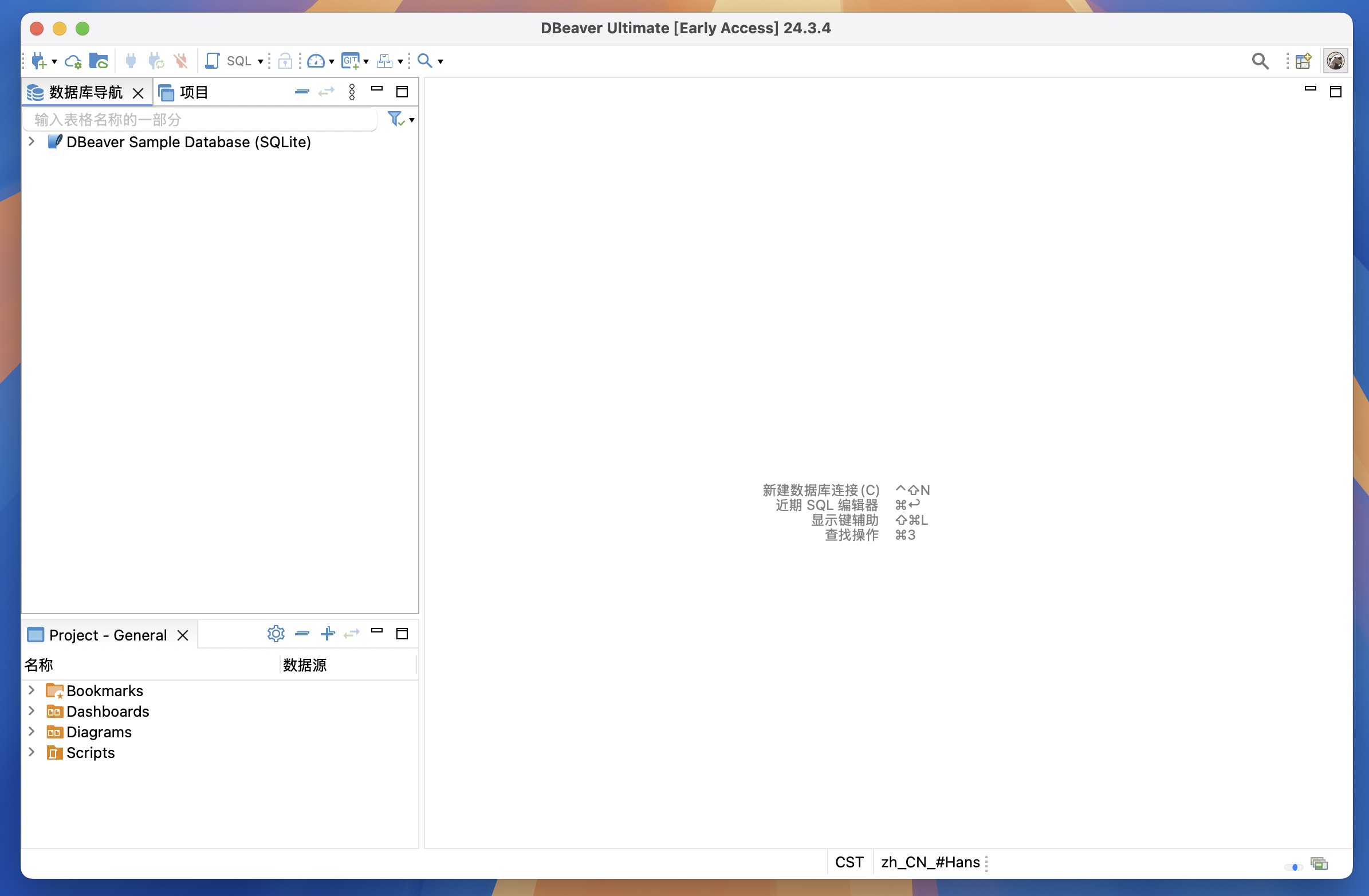Viewport: 1369px width, 896px height.
Task: Expand the Dashboards folder
Action: [32, 711]
